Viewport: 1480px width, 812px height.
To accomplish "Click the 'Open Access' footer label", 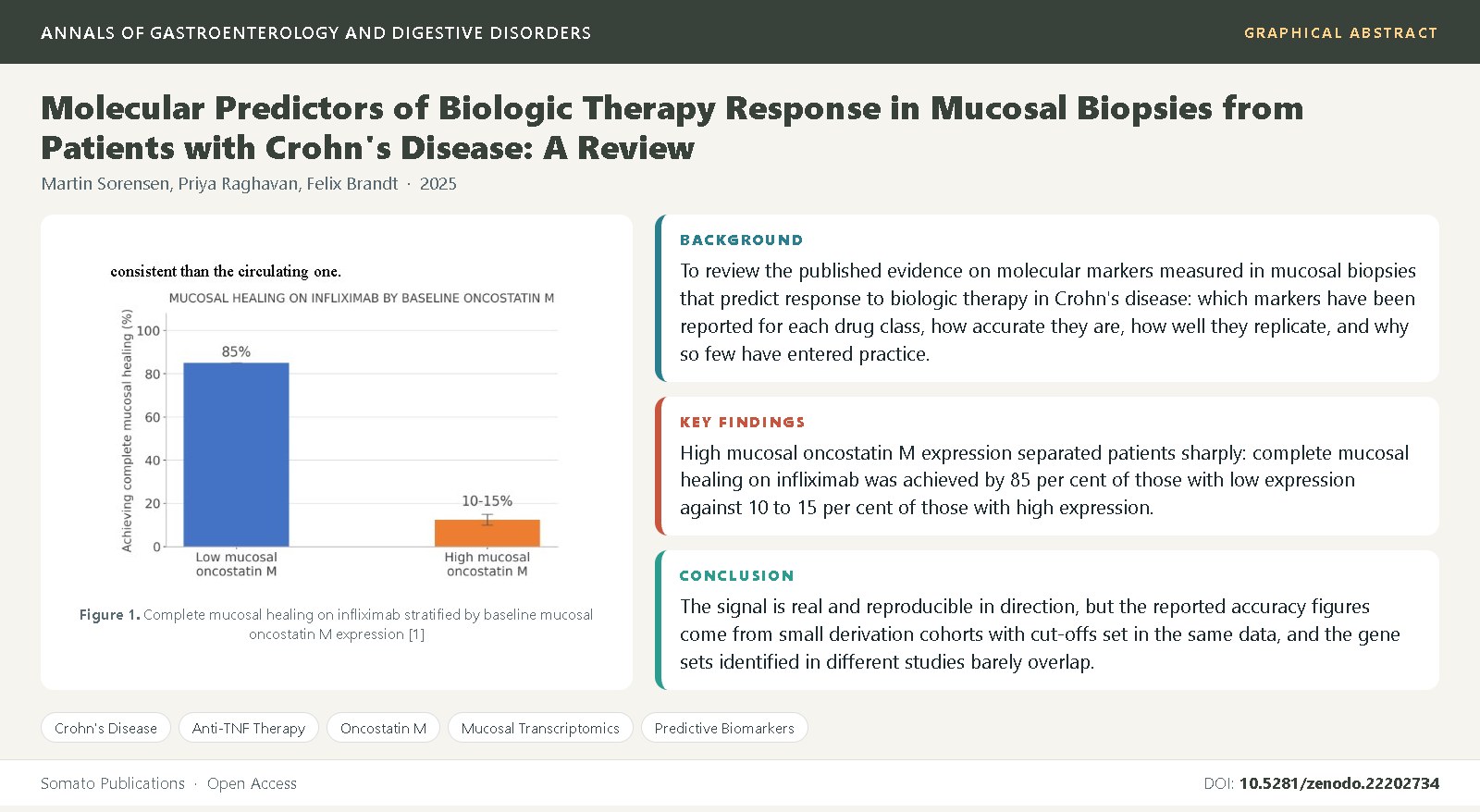I will pos(252,783).
